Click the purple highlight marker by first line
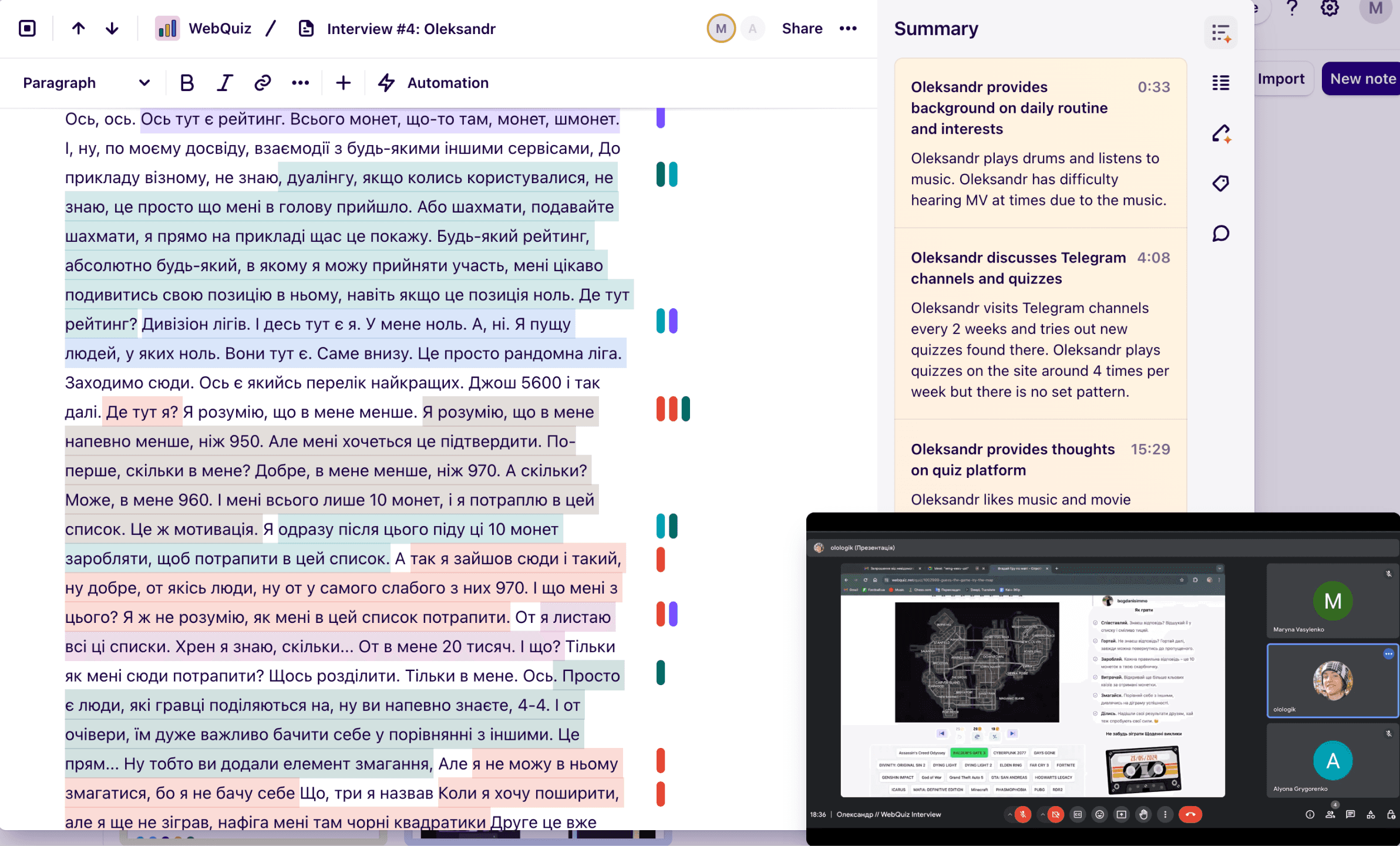Viewport: 1400px width, 846px height. (660, 118)
